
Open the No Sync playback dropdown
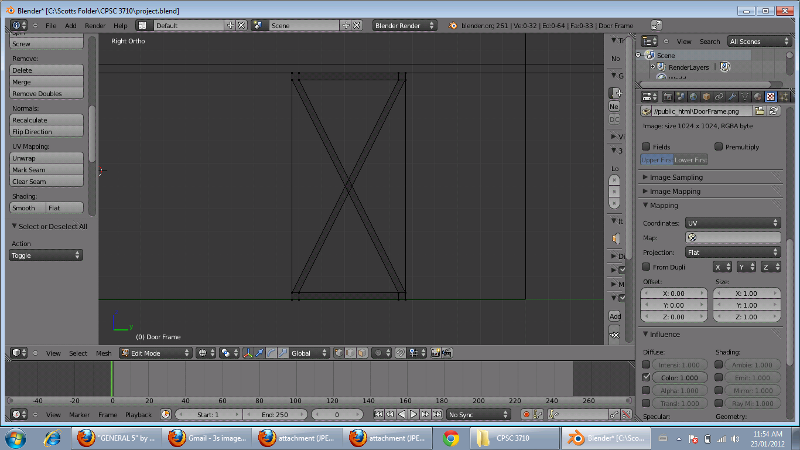click(478, 414)
